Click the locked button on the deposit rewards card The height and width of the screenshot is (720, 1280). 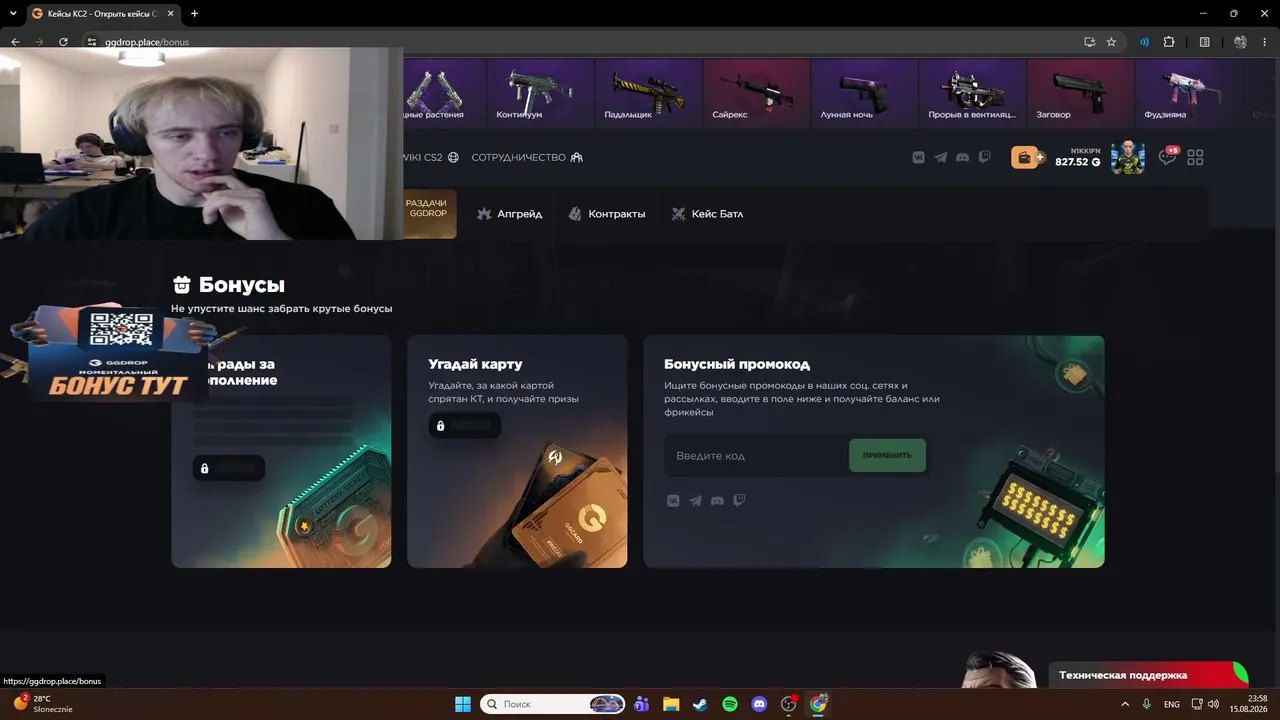[x=229, y=468]
